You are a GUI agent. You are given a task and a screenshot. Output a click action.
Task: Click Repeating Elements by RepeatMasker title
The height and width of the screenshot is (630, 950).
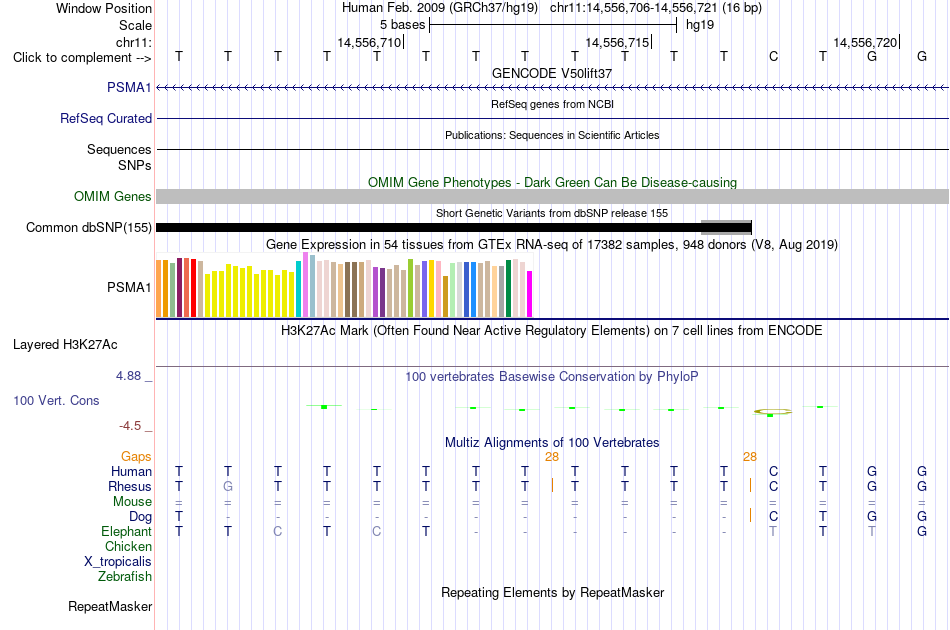pos(552,592)
